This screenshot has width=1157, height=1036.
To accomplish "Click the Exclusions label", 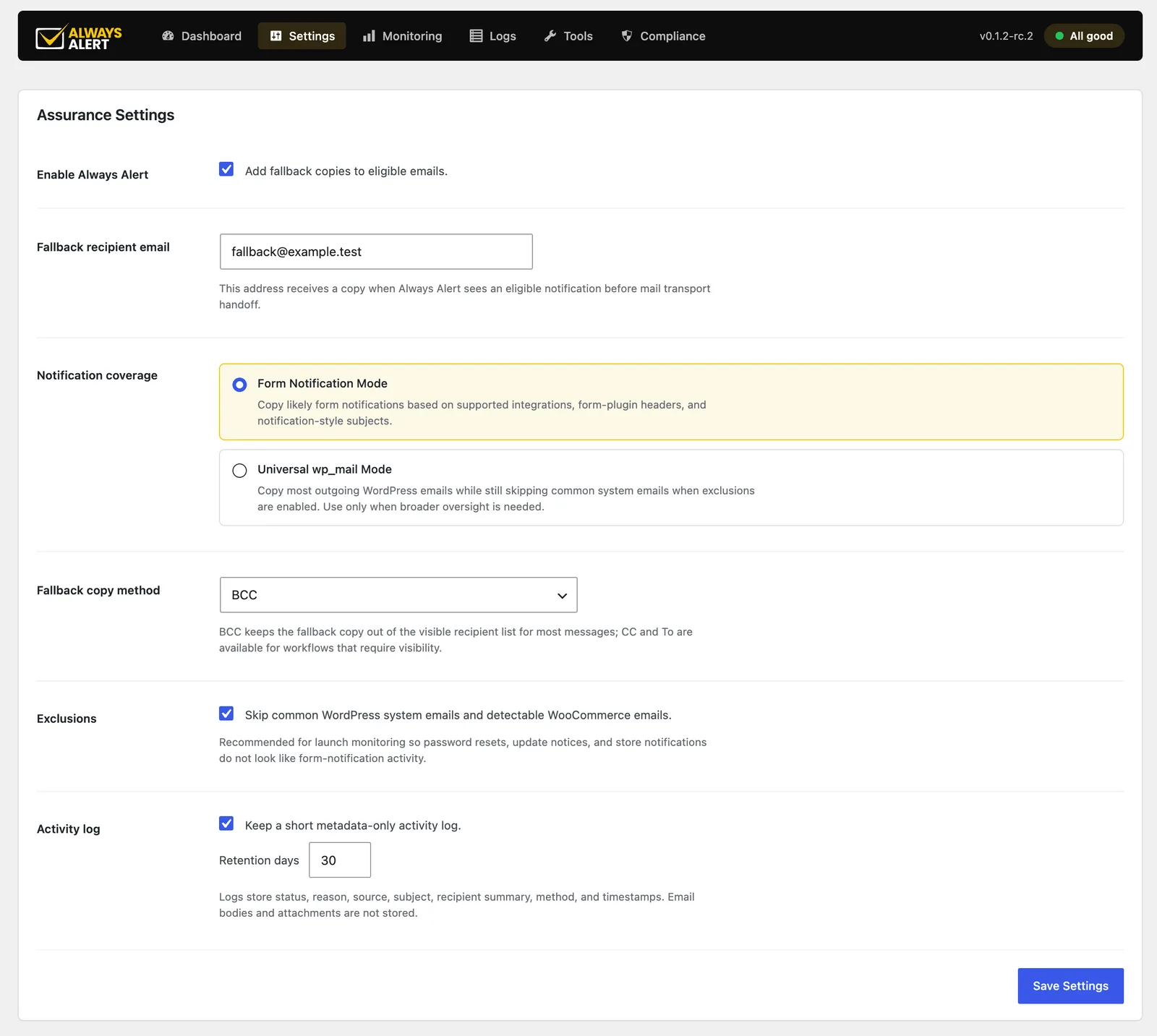I will pyautogui.click(x=67, y=719).
